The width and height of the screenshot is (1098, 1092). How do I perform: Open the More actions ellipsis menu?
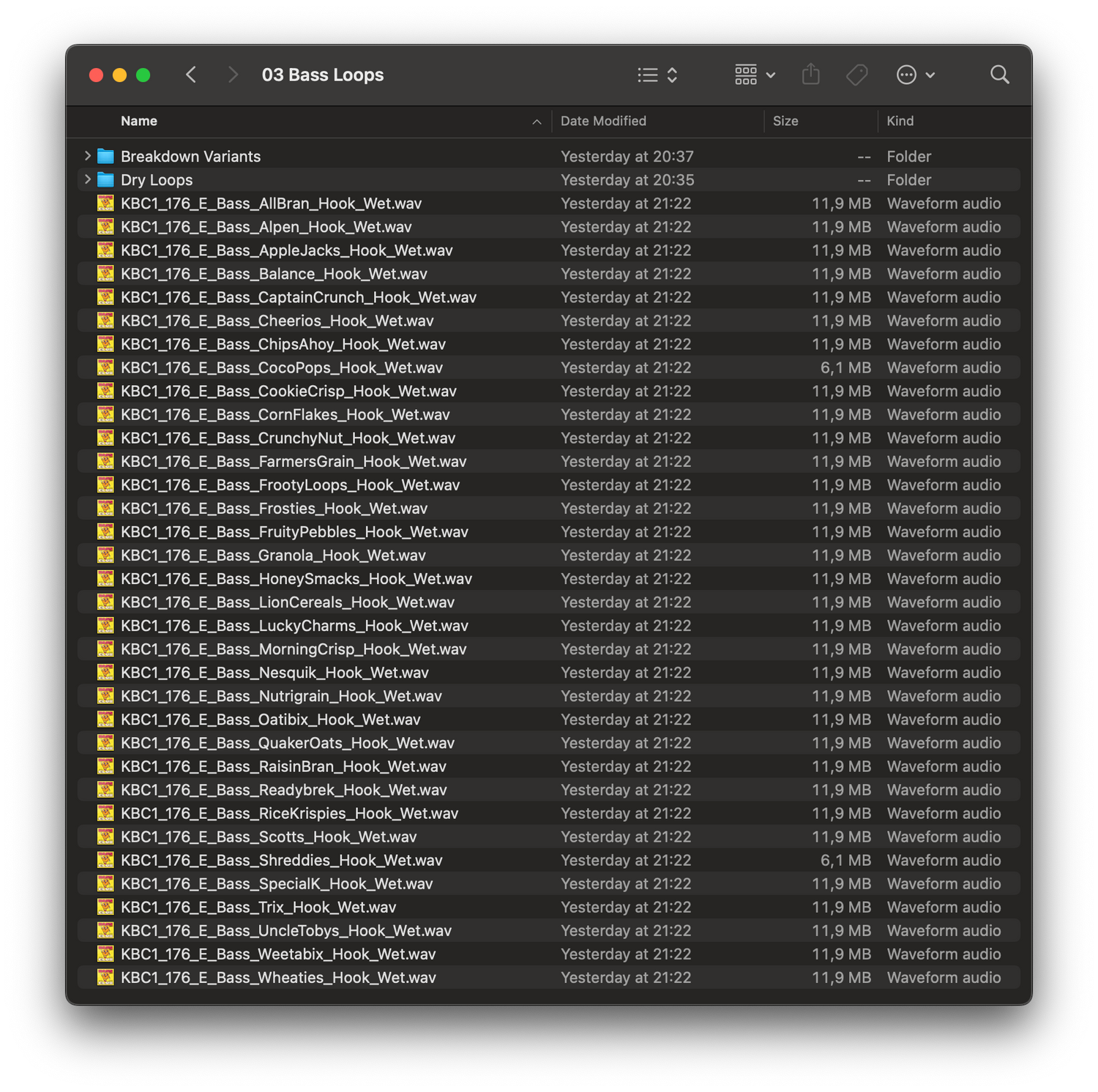(x=915, y=75)
